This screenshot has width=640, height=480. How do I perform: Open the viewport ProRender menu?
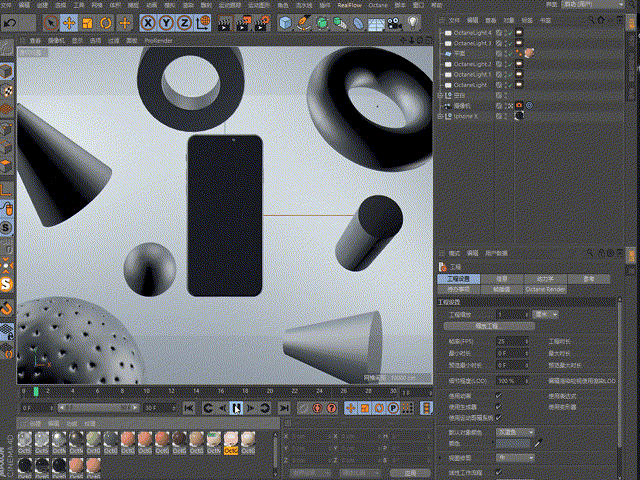(x=158, y=40)
